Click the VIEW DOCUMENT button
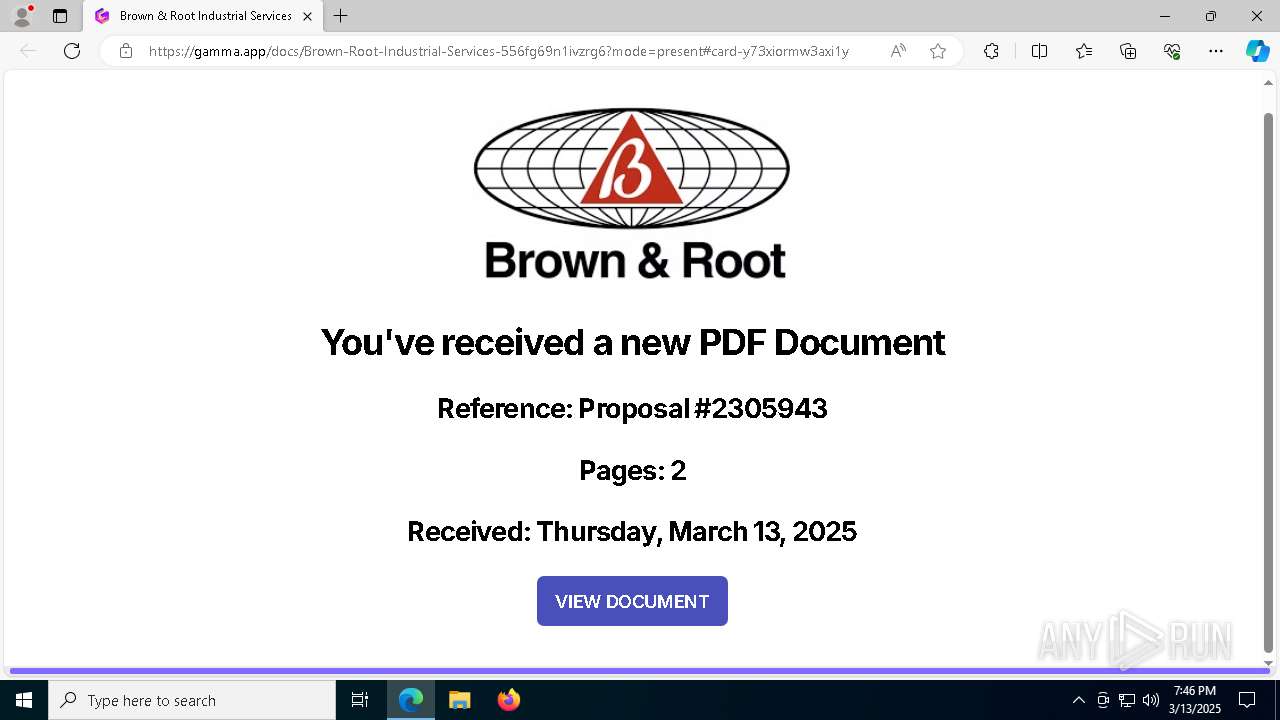Viewport: 1280px width, 720px height. pyautogui.click(x=632, y=601)
